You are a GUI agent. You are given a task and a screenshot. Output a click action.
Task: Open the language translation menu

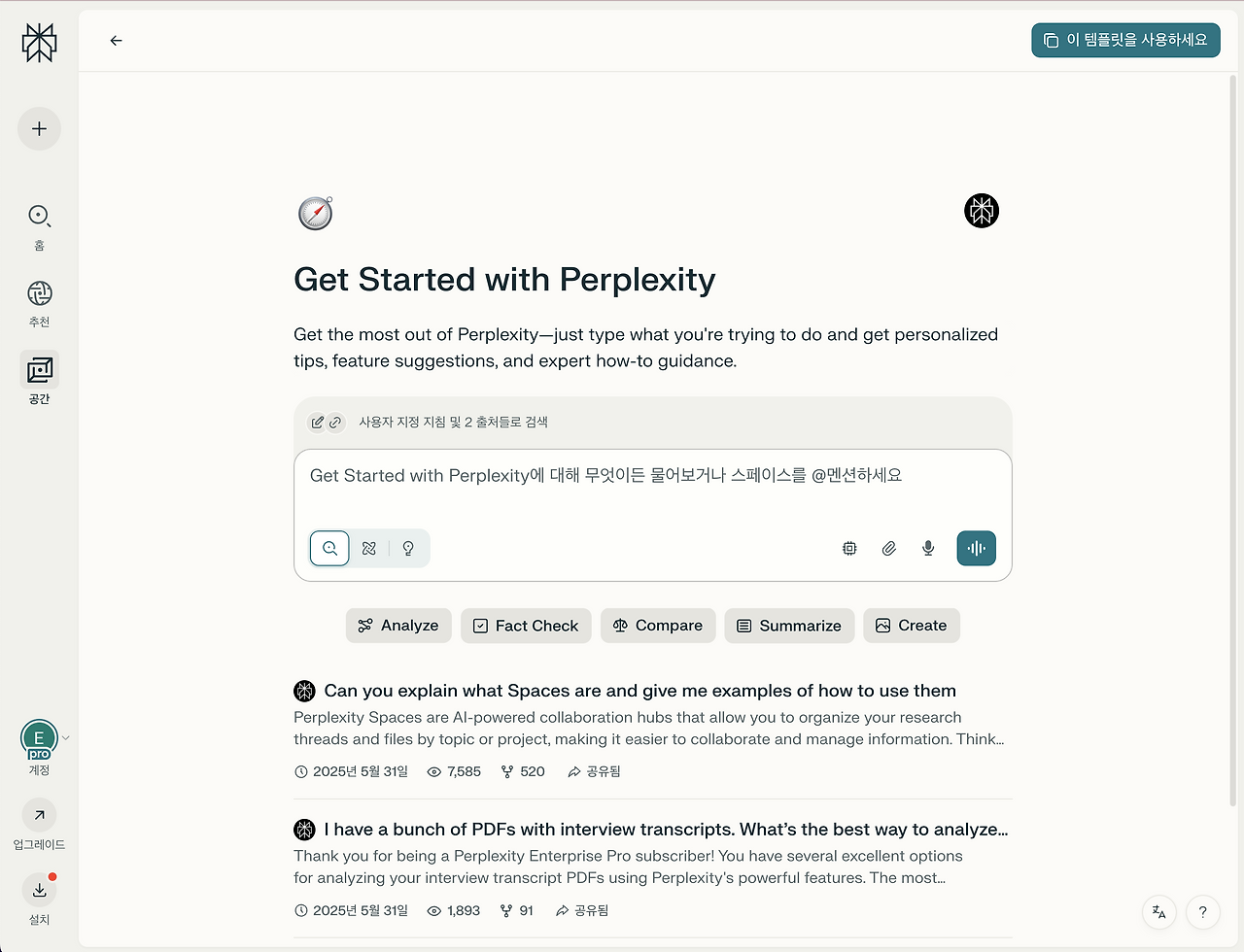pyautogui.click(x=1158, y=911)
